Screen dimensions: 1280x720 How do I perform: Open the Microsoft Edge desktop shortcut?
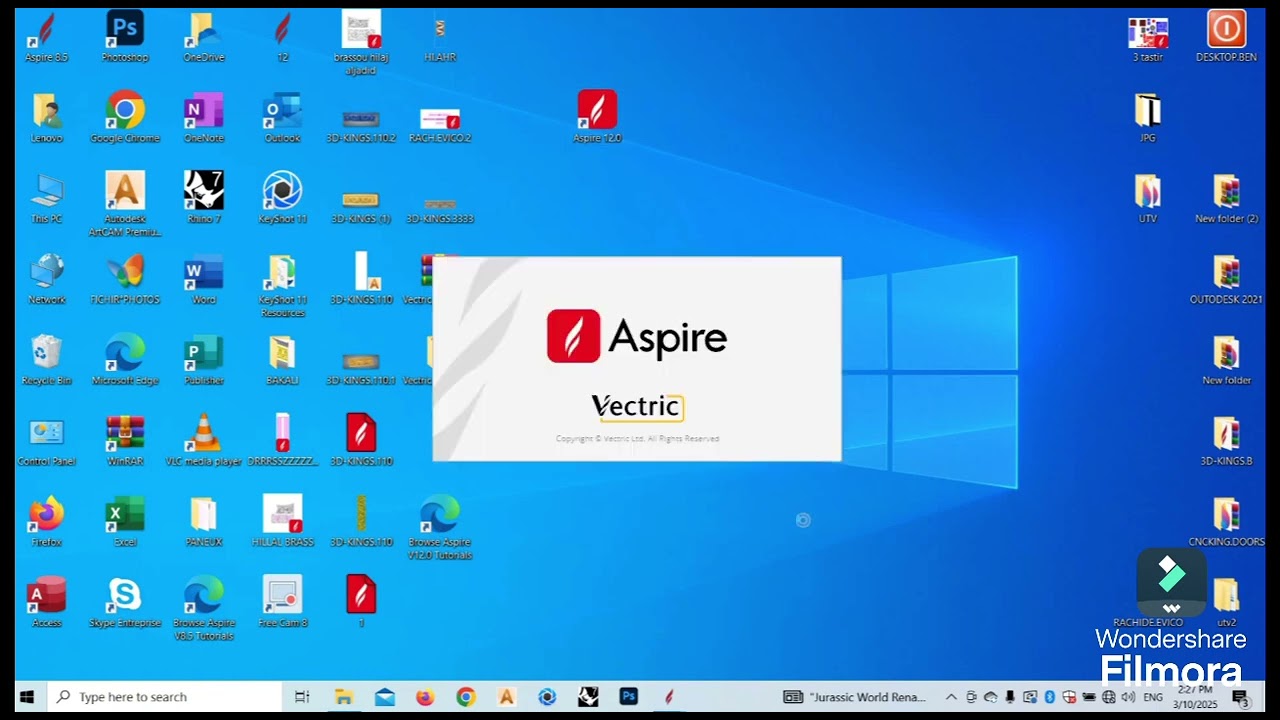pos(125,361)
